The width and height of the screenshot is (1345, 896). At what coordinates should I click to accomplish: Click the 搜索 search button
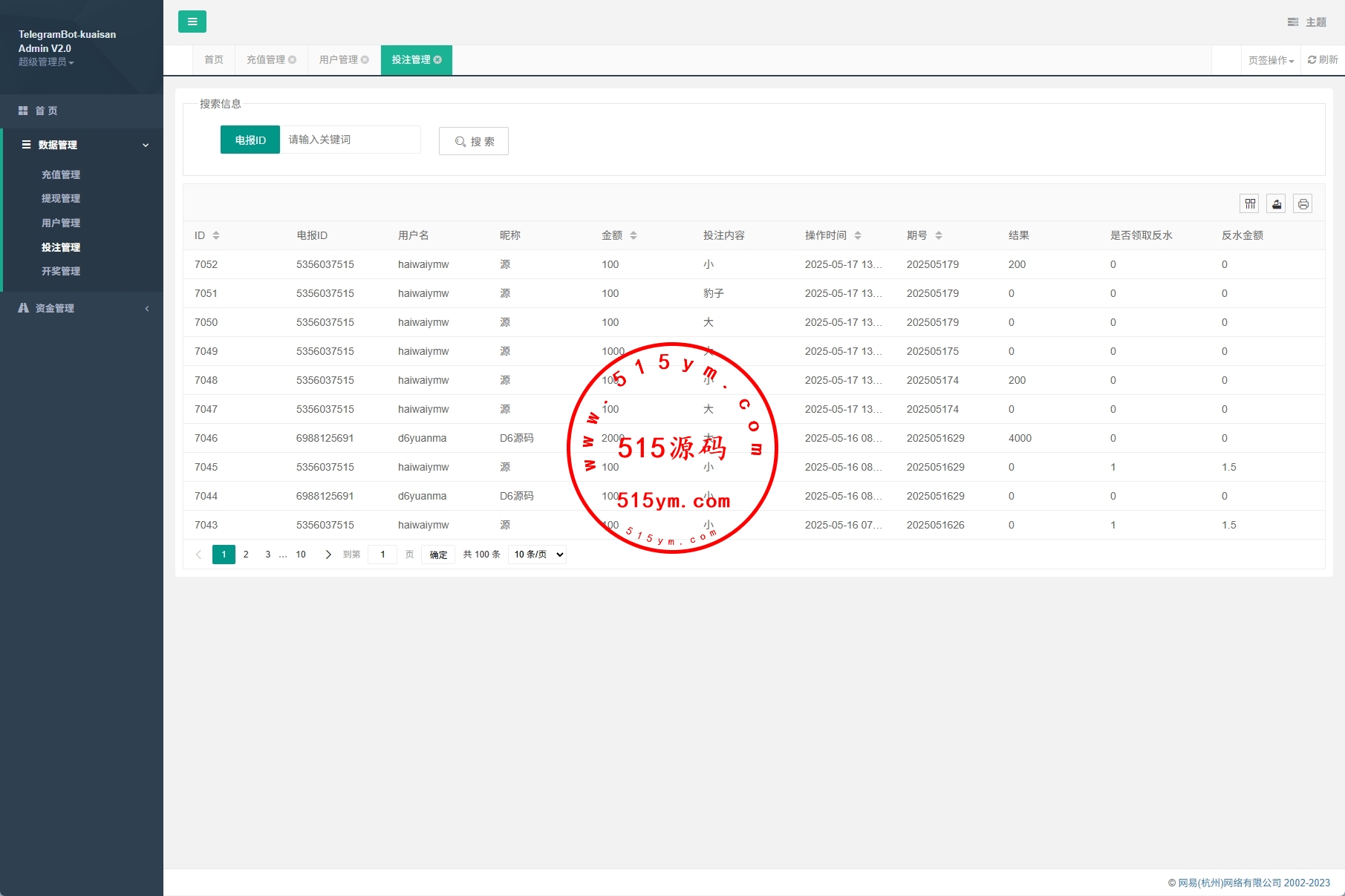pyautogui.click(x=474, y=141)
